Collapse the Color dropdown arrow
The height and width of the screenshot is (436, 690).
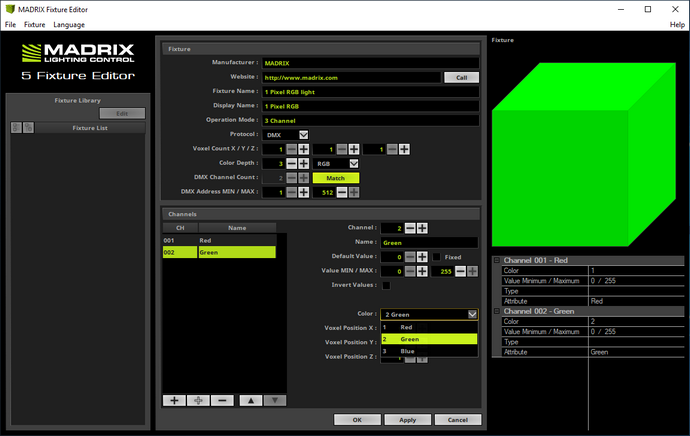point(472,314)
